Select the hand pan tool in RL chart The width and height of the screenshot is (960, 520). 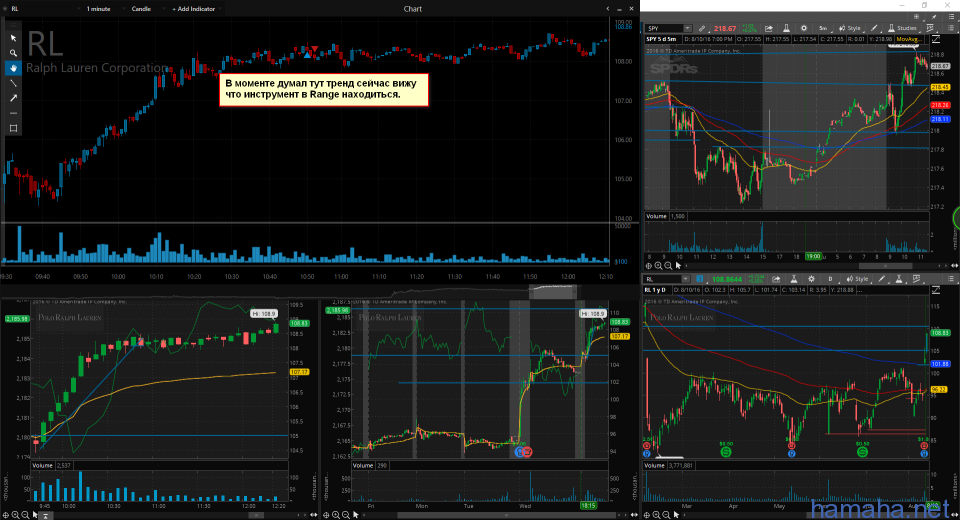[13, 68]
